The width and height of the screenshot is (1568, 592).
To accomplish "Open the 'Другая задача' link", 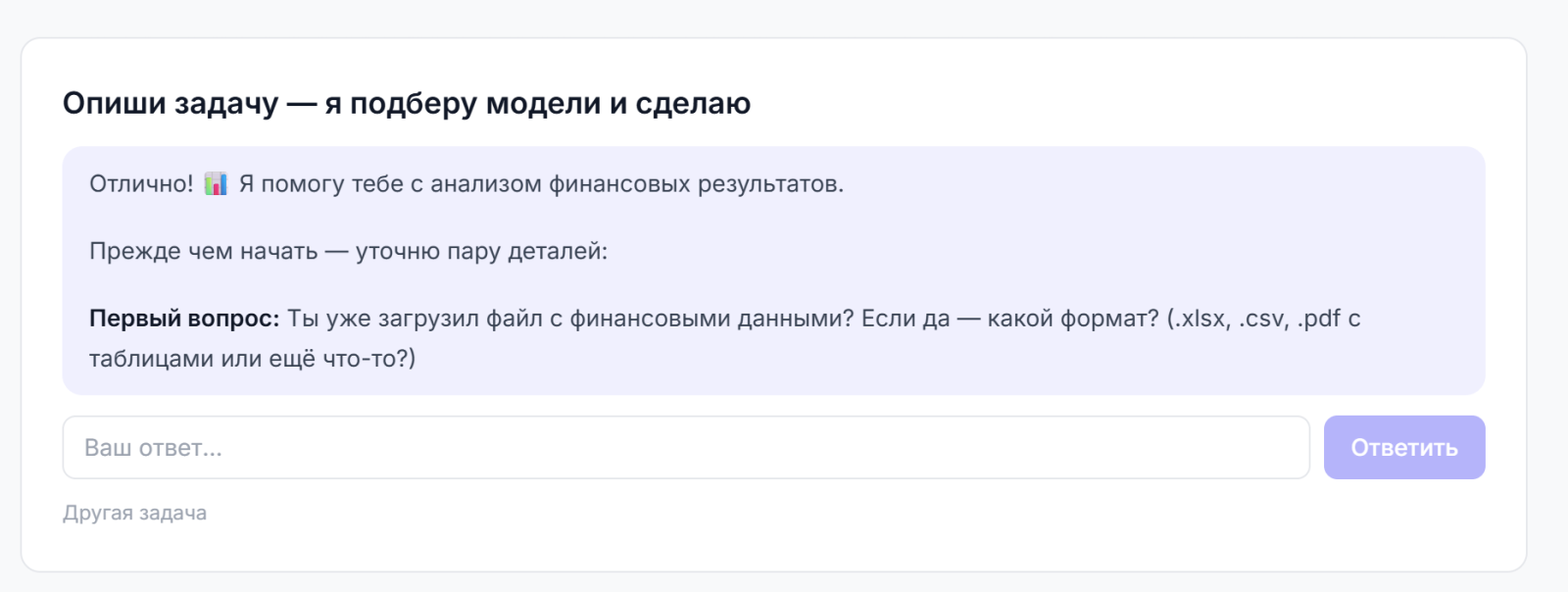I will coord(135,514).
